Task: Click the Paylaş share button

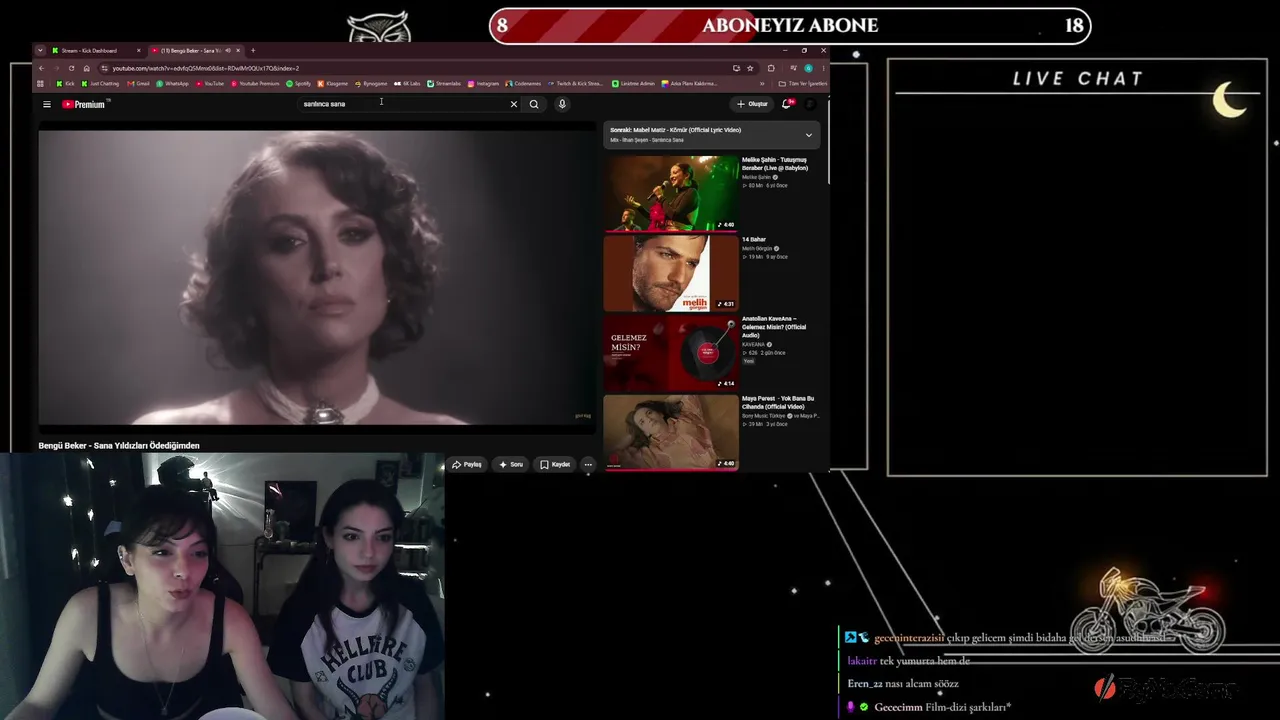Action: (467, 464)
